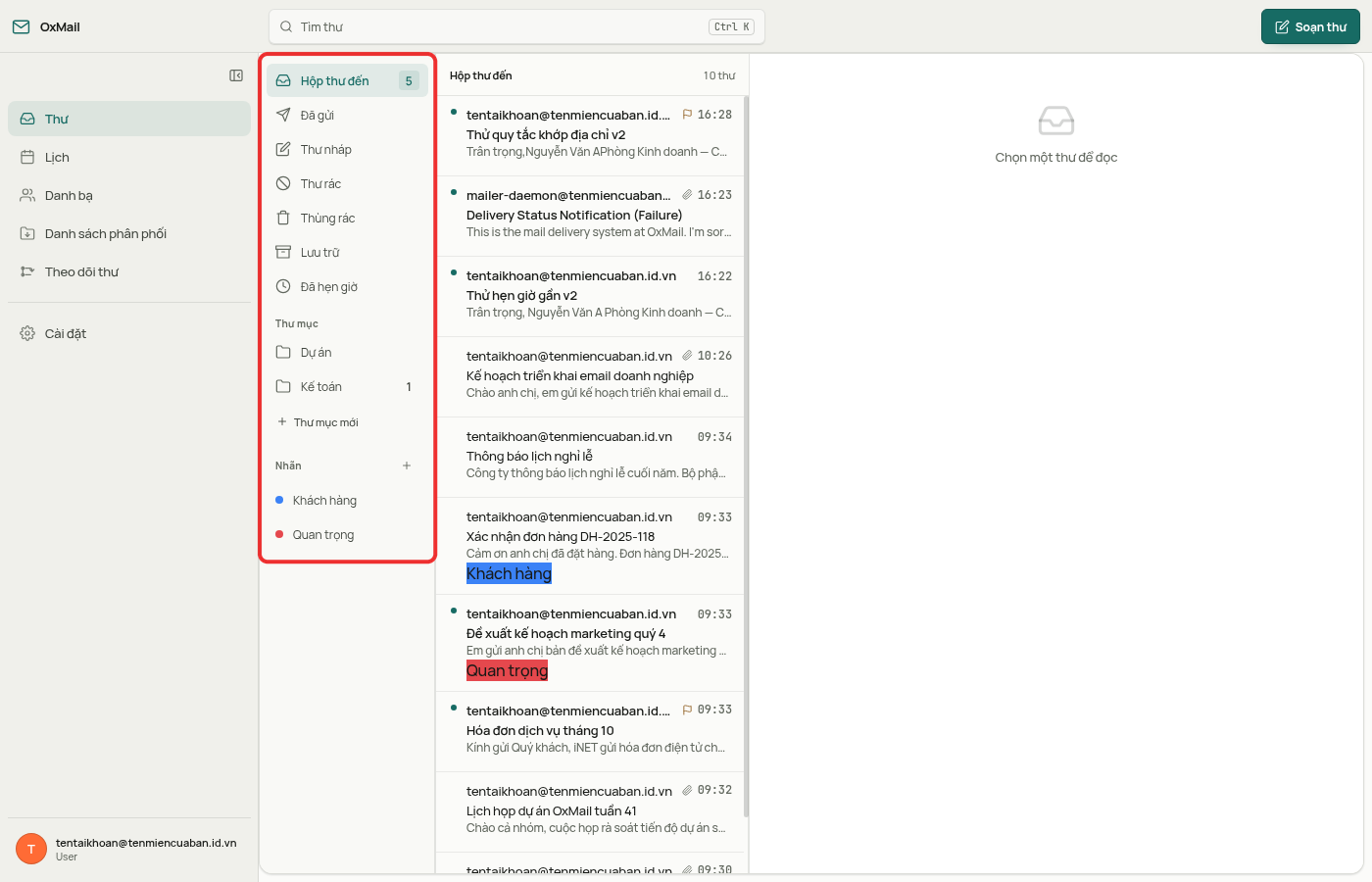Compose a new email with Soạn thư
The width and height of the screenshot is (1372, 882).
click(1310, 27)
